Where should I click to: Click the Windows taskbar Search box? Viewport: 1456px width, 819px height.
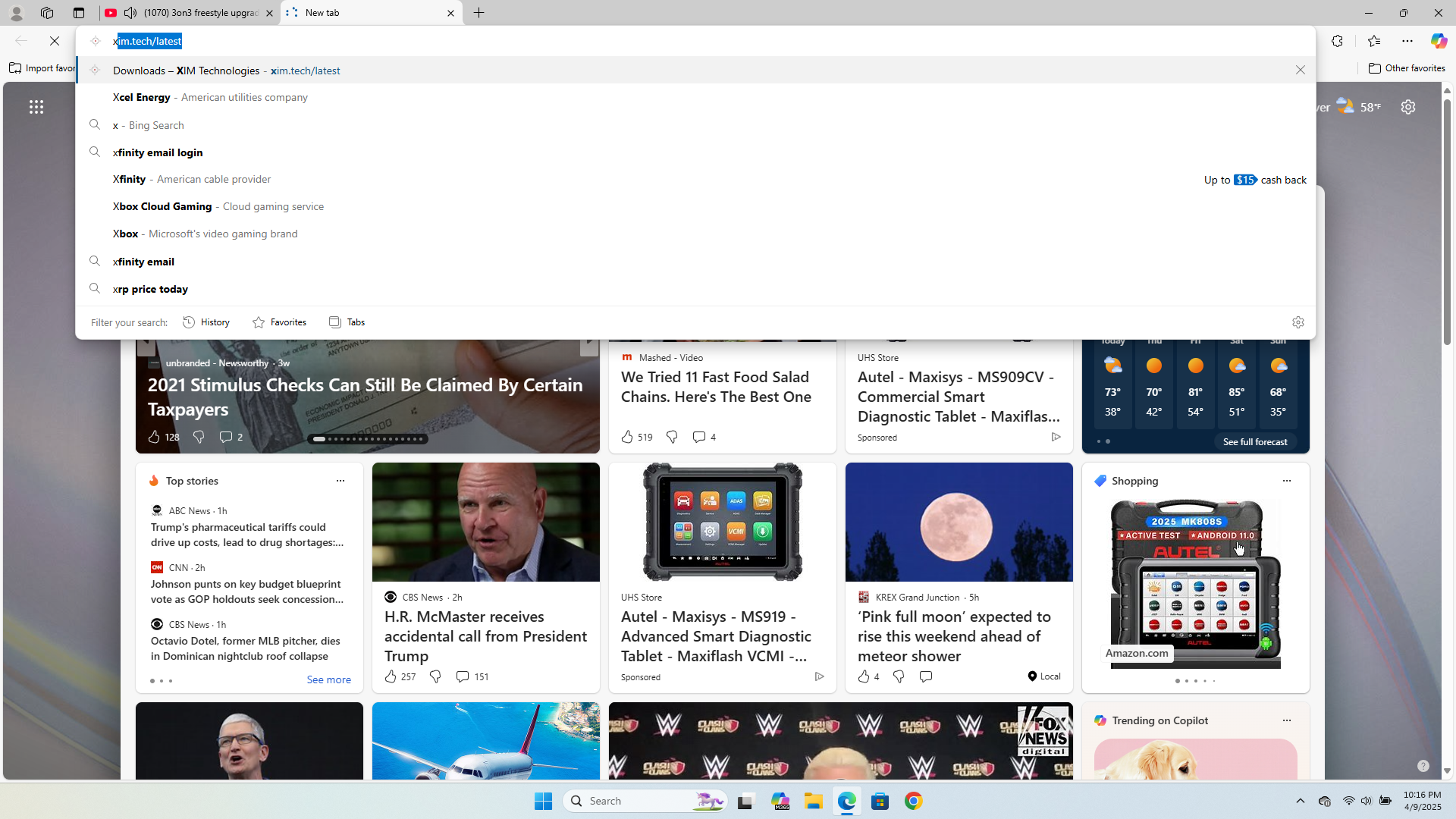coord(645,801)
